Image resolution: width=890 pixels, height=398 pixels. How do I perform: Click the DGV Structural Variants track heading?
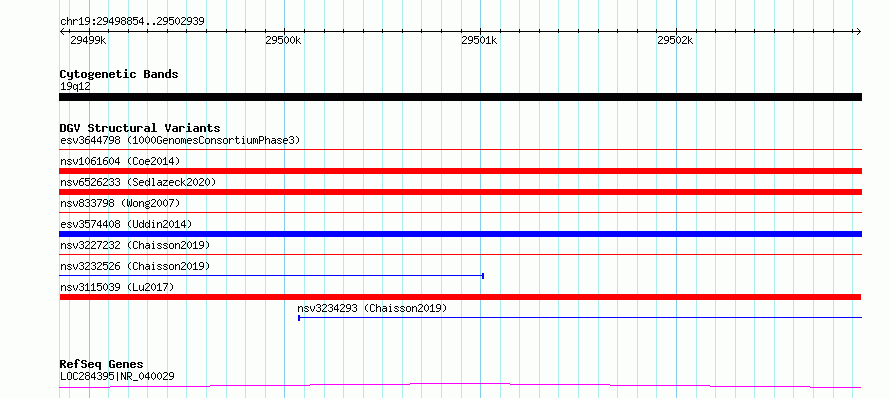[x=140, y=128]
